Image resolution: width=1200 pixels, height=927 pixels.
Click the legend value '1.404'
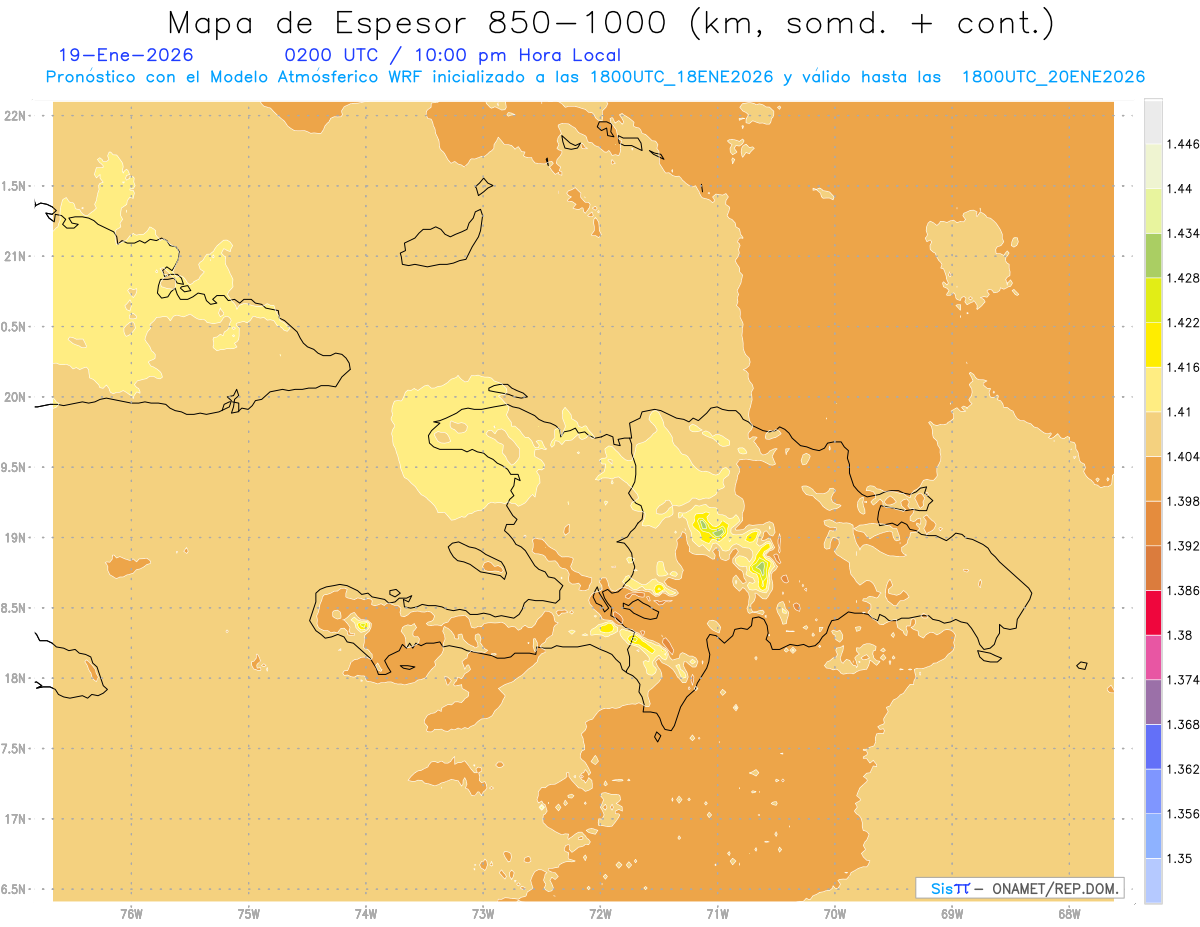pyautogui.click(x=1184, y=457)
